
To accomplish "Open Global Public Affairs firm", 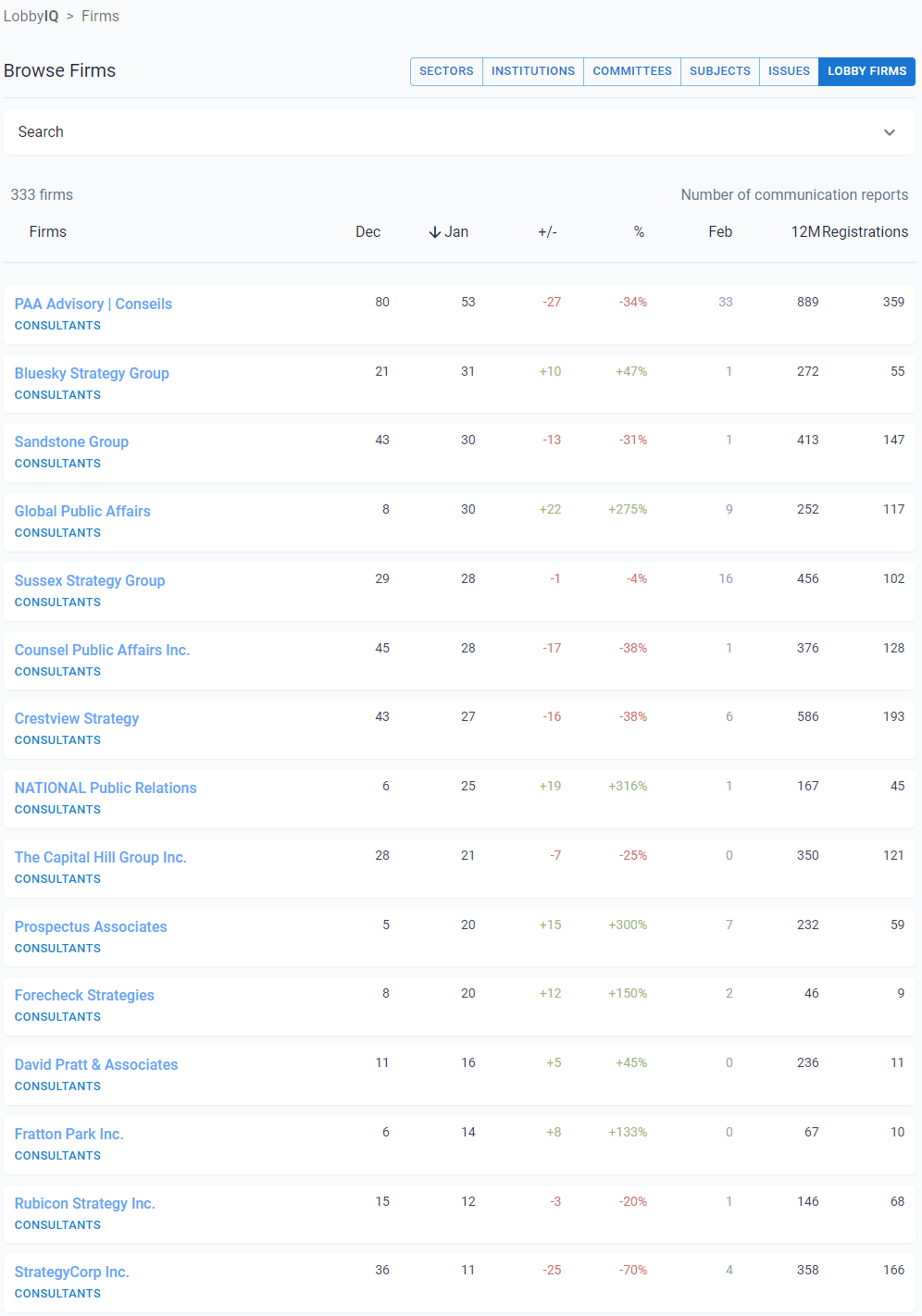I will 82,511.
